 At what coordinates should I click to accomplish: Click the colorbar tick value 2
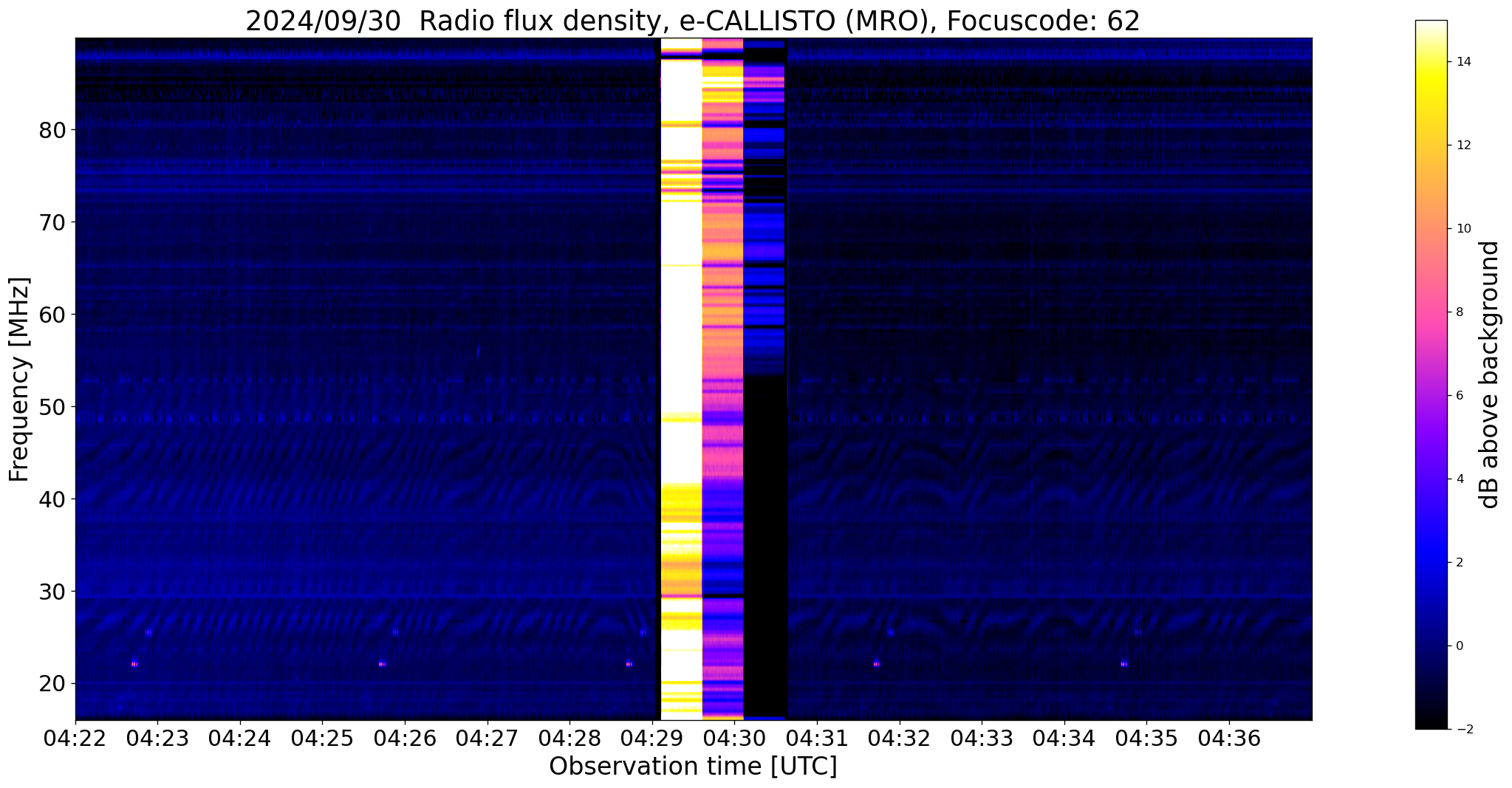pos(1459,563)
